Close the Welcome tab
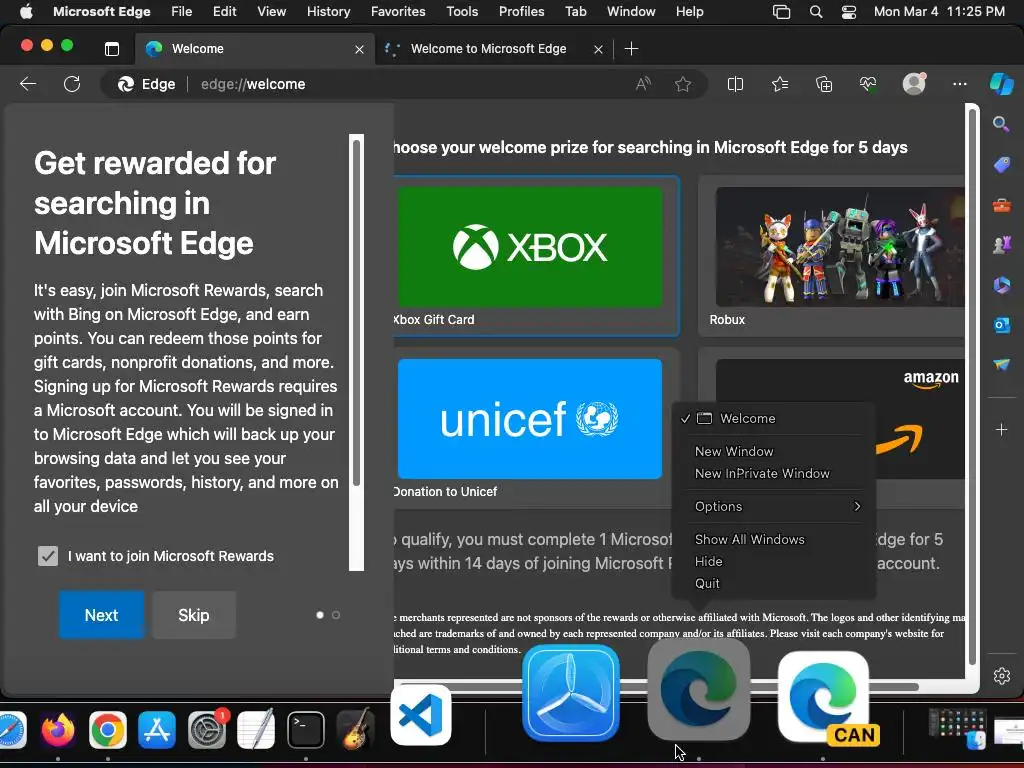Viewport: 1024px width, 768px height. [x=359, y=49]
